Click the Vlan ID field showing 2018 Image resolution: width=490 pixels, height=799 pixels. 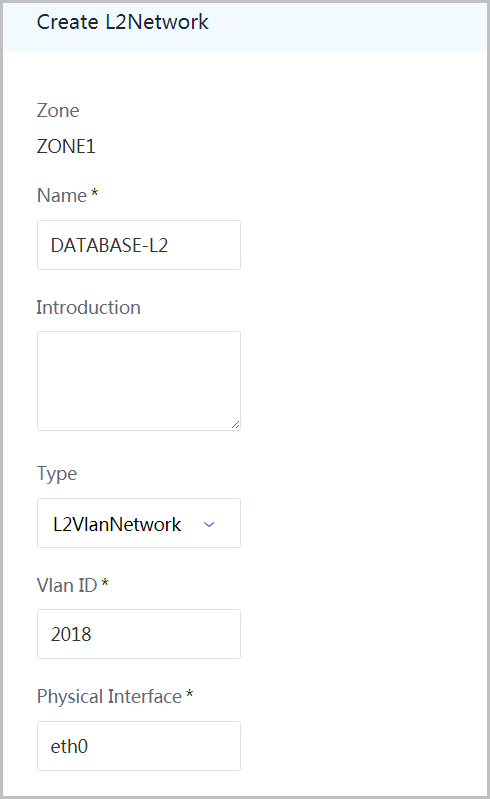139,634
